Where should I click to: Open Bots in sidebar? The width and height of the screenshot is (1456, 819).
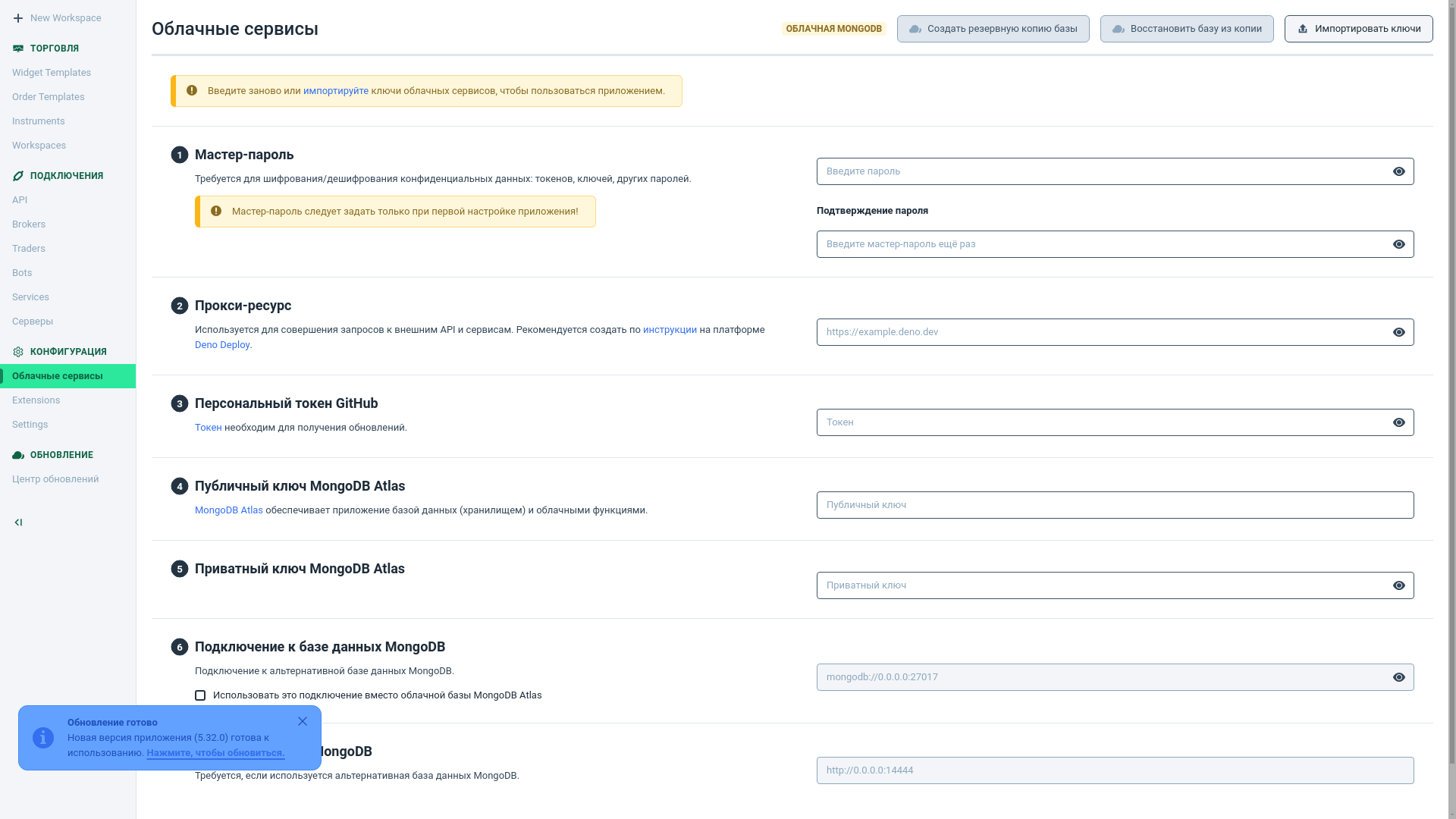pyautogui.click(x=67, y=273)
